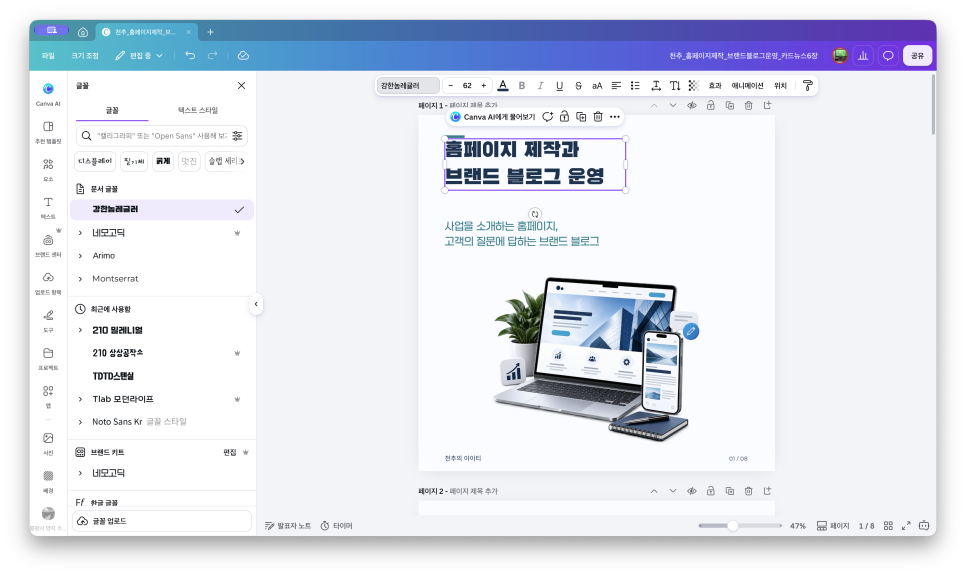
Task: Open the more options ellipsis on floating toolbar
Action: (615, 116)
